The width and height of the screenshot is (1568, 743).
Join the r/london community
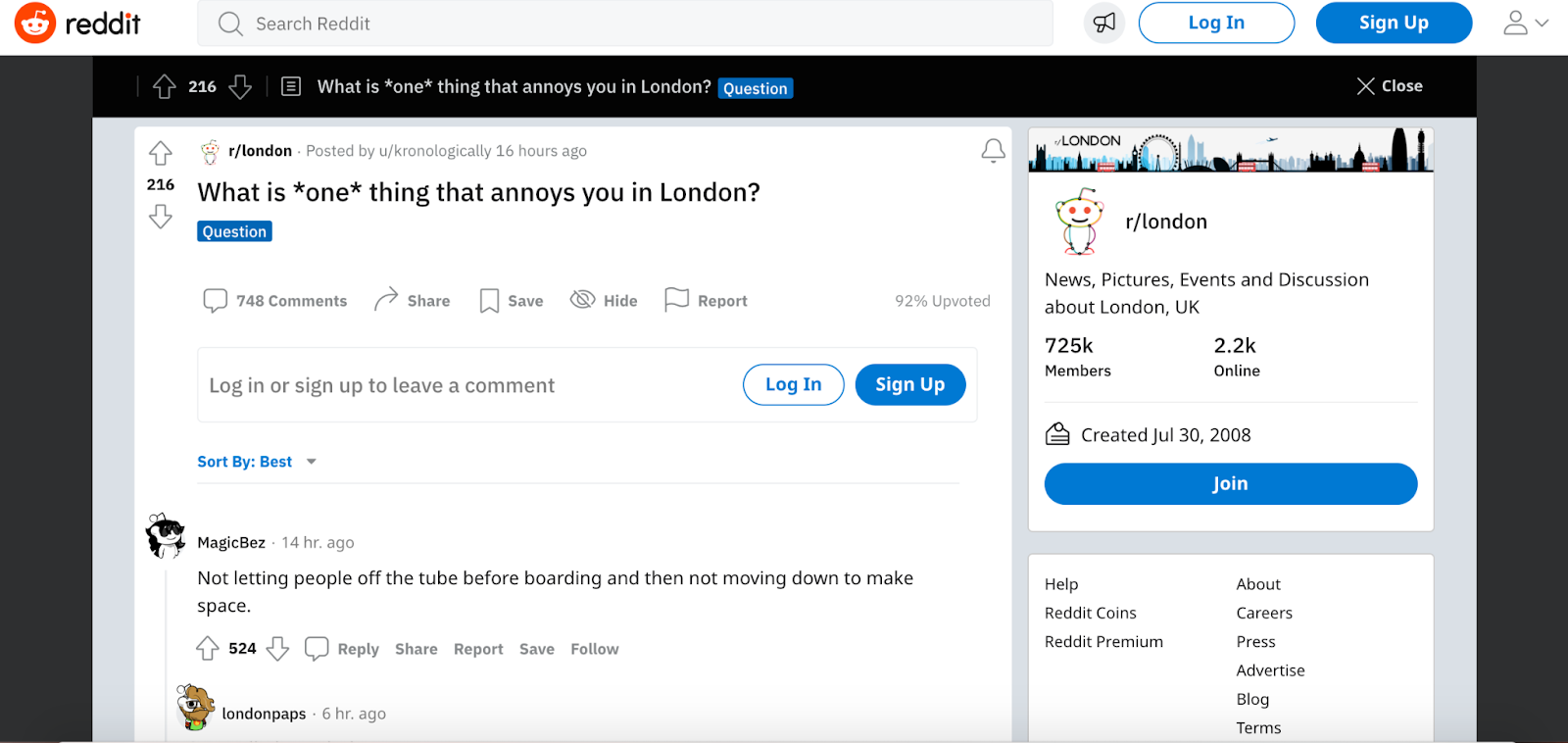[1231, 483]
